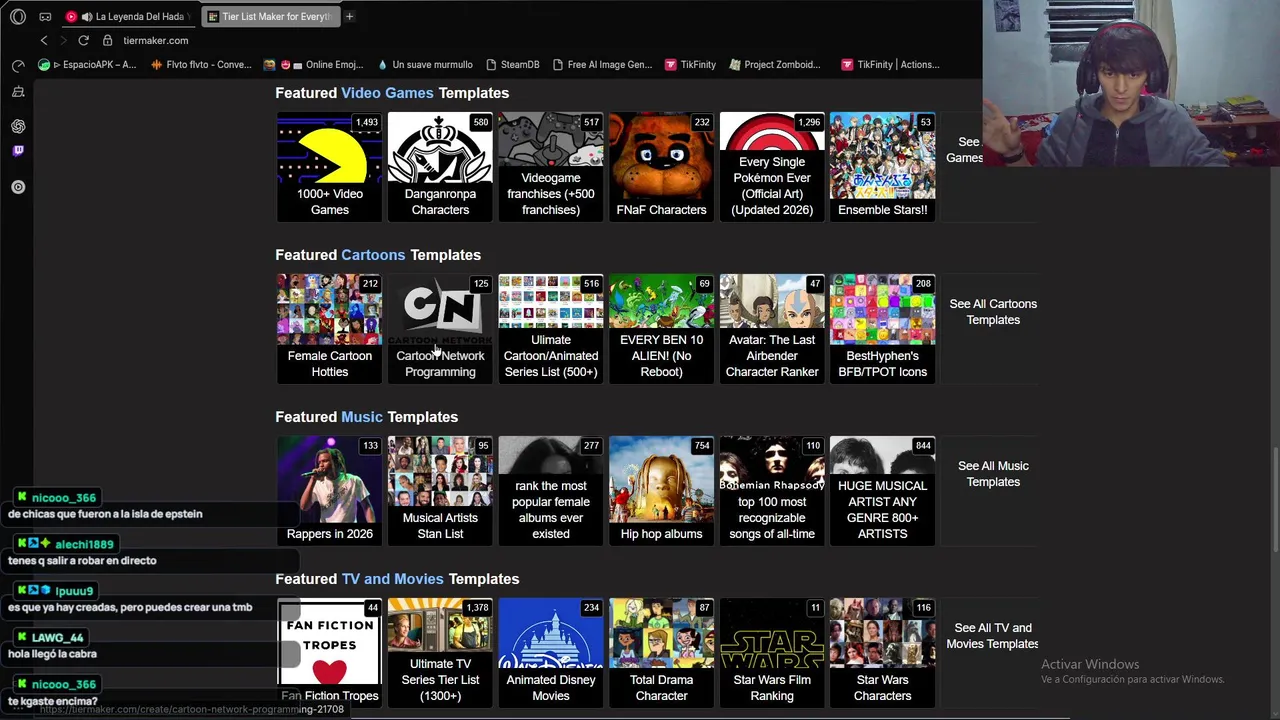Open Ultimate TV Series Tier List template

click(x=440, y=653)
